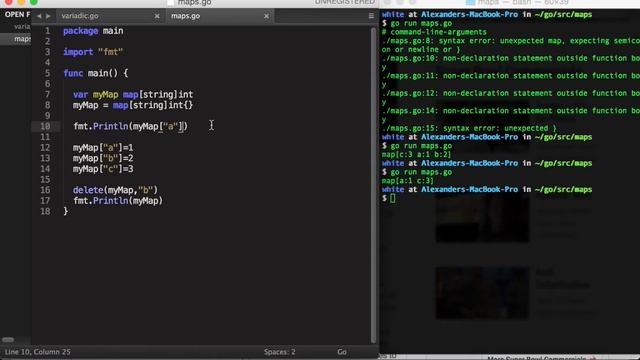Click line number 18 in the gutter
Viewport: 640px width, 360px height.
tap(45, 211)
